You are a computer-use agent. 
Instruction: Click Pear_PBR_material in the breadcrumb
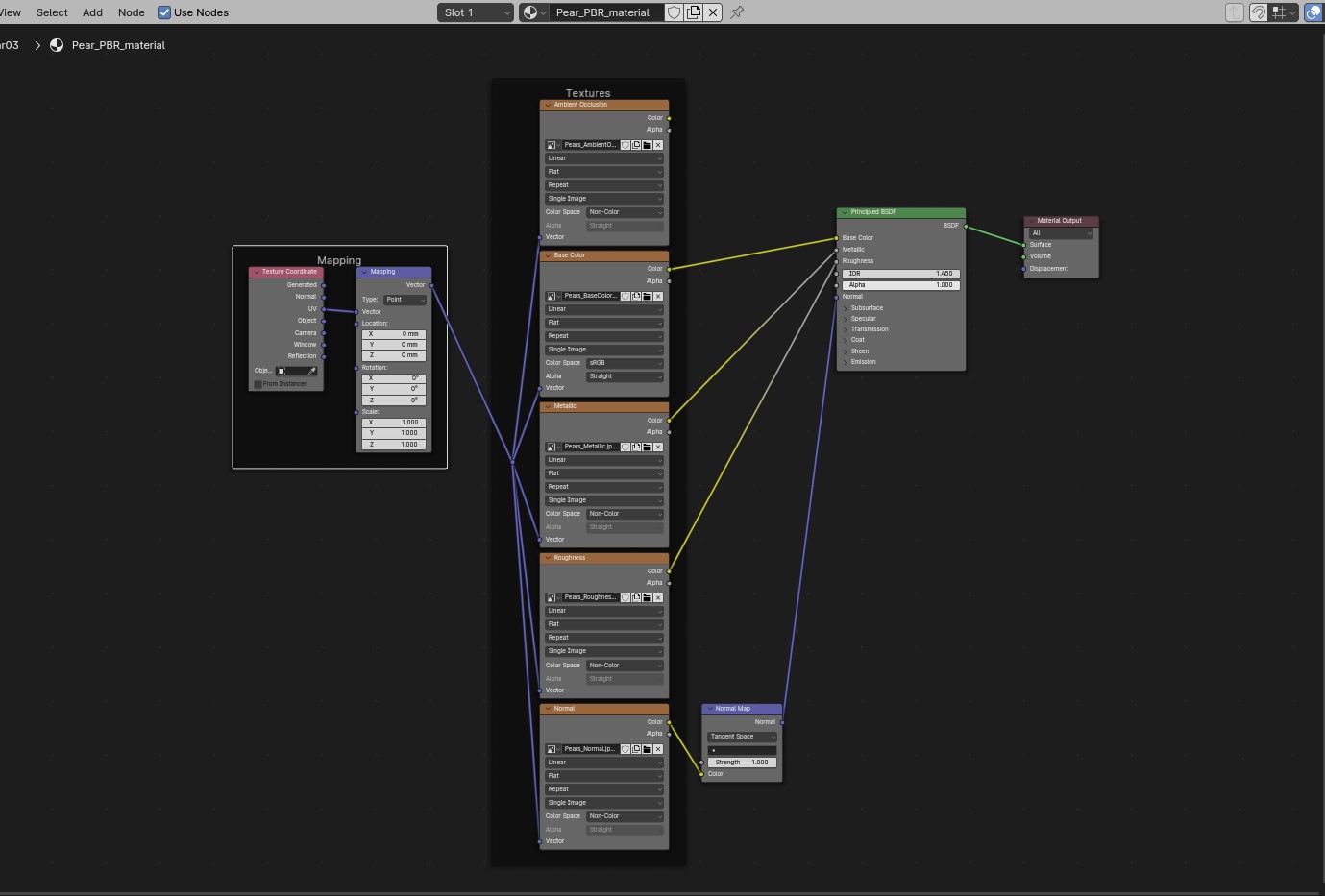point(117,45)
